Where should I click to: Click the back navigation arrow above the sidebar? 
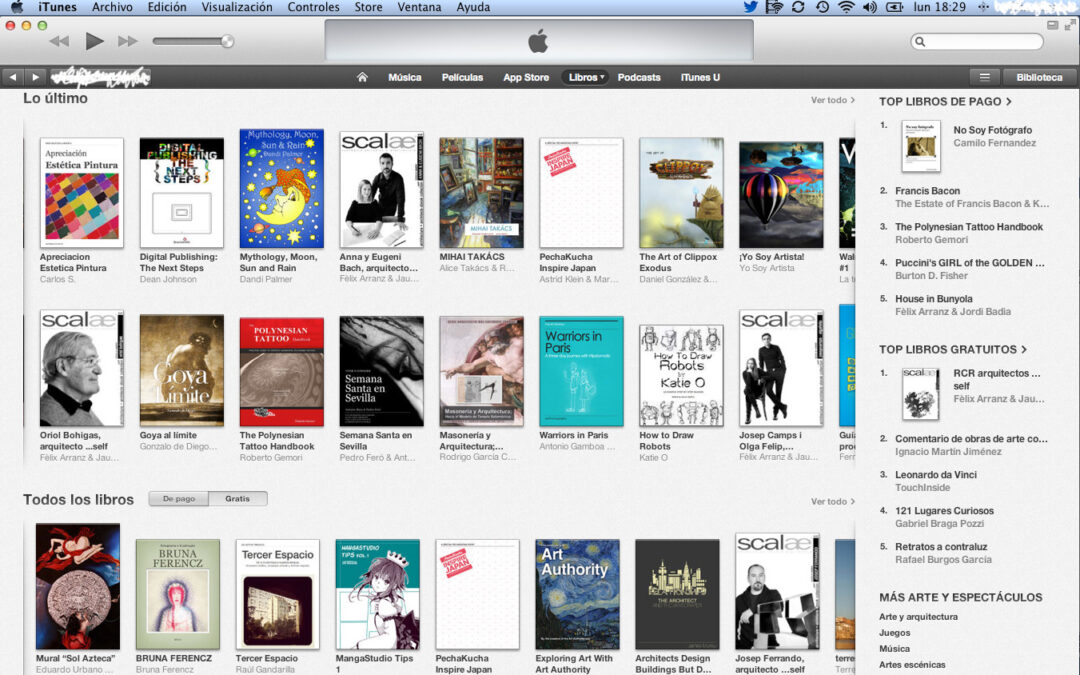coord(11,76)
